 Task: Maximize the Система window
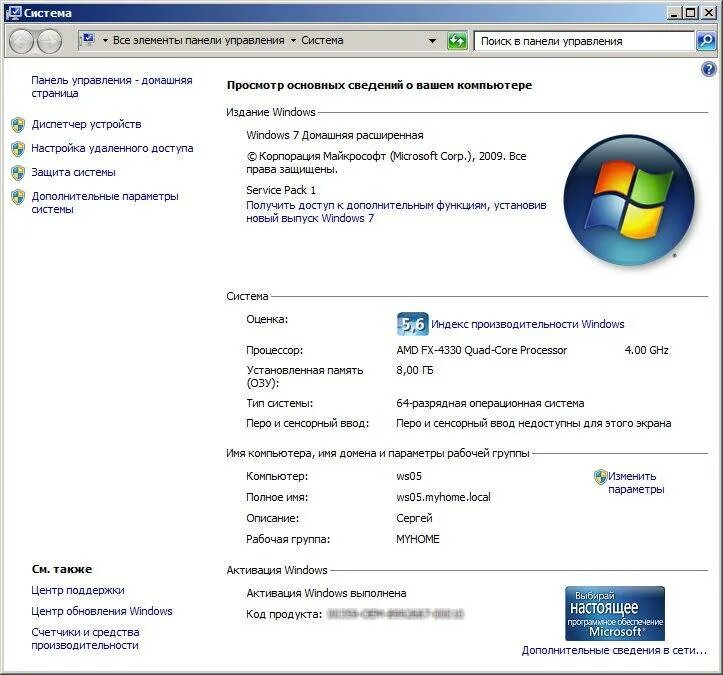coord(690,12)
